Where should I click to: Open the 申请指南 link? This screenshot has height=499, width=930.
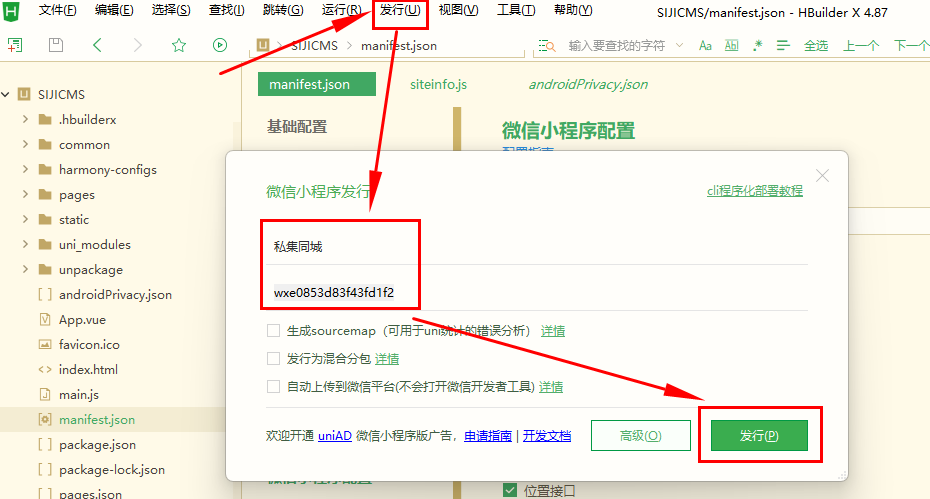(x=488, y=436)
